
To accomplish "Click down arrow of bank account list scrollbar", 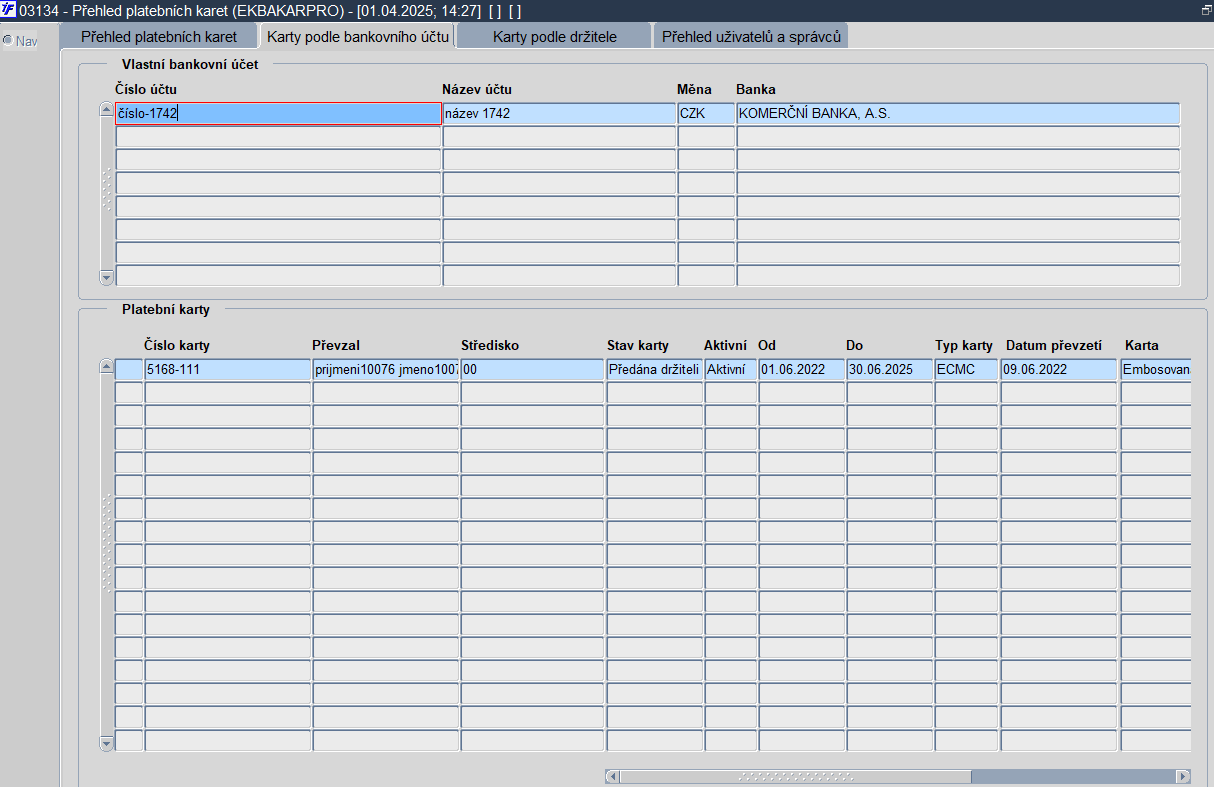I will click(107, 277).
